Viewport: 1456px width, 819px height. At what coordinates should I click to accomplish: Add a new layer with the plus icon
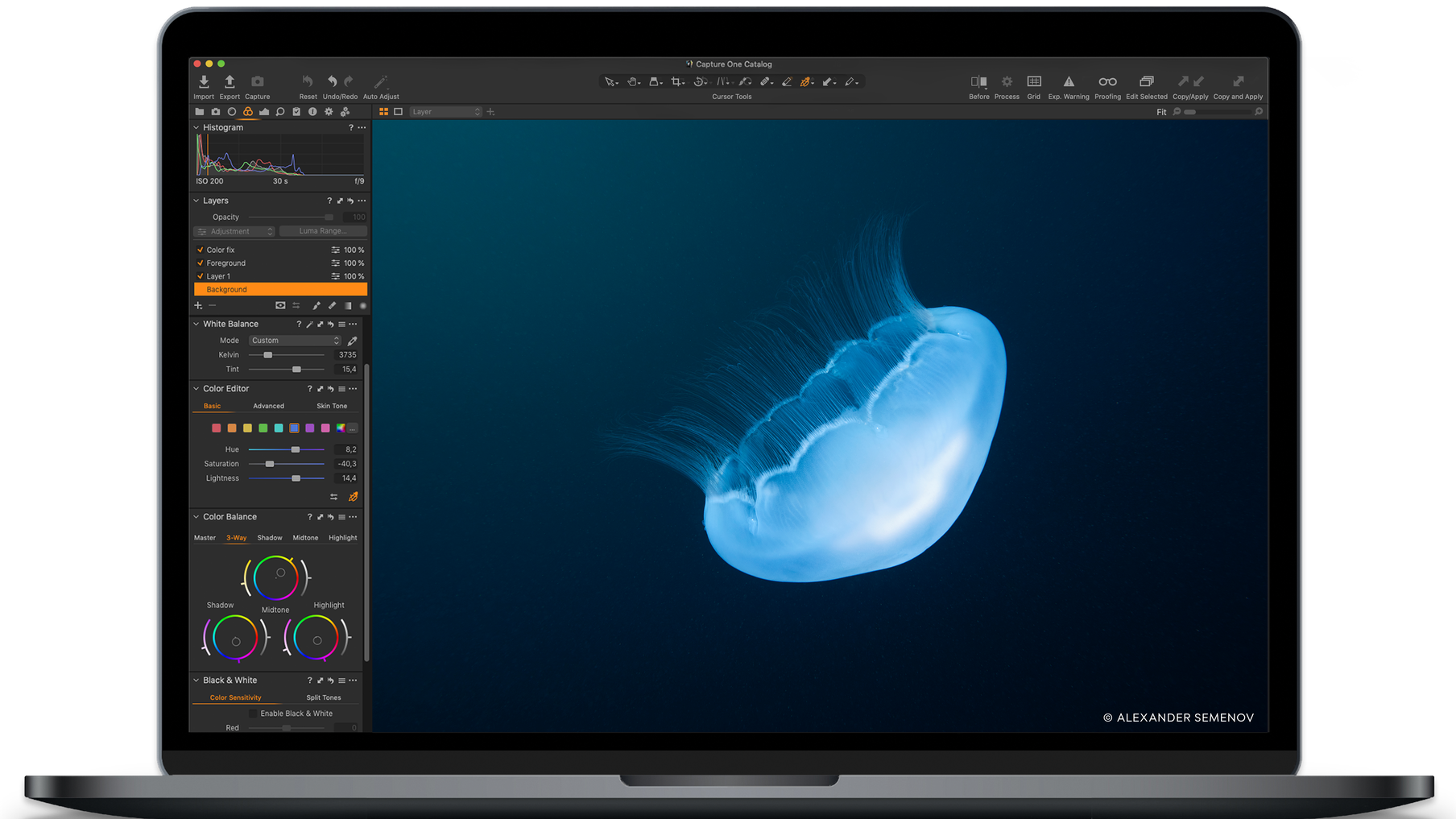pyautogui.click(x=198, y=305)
